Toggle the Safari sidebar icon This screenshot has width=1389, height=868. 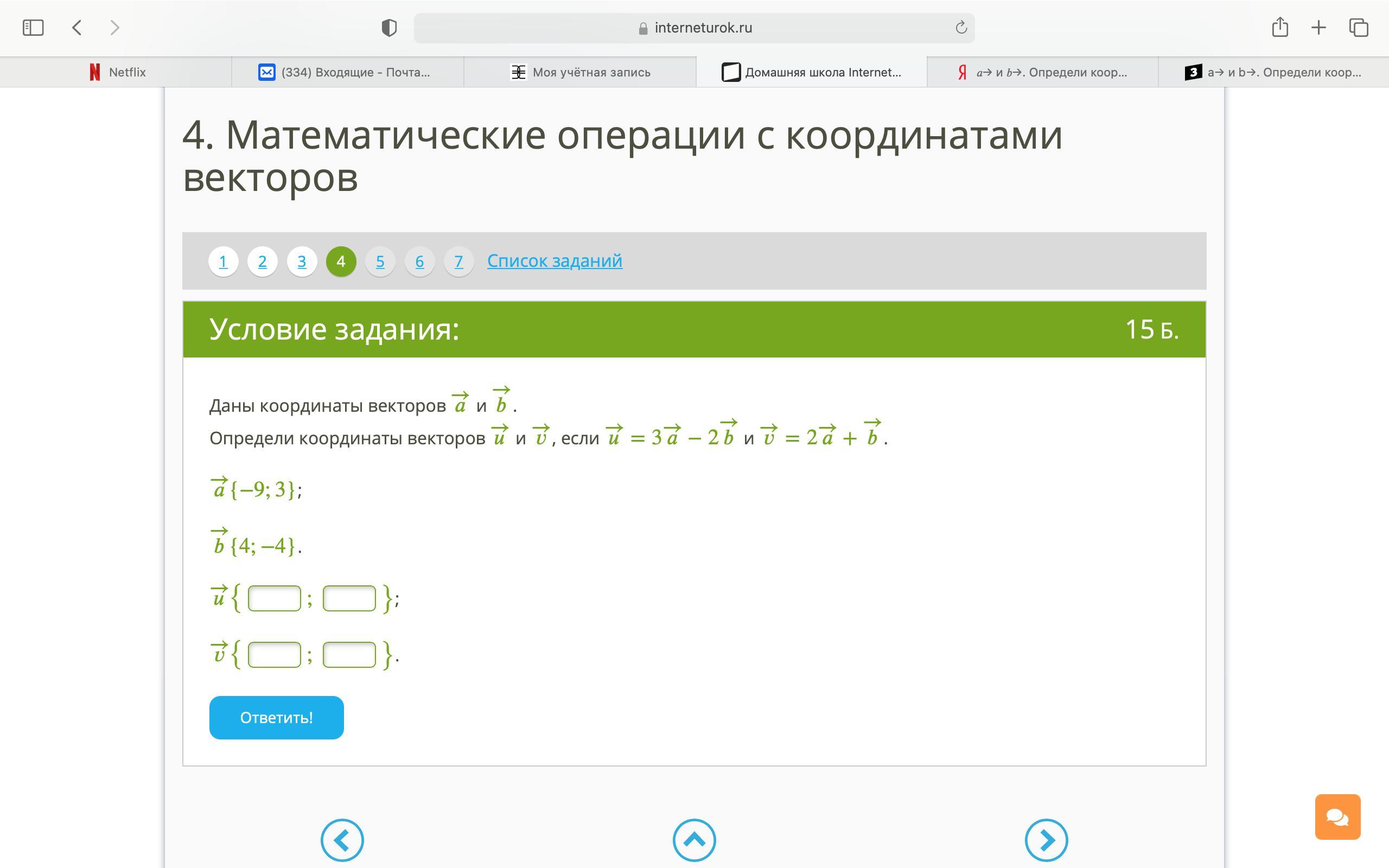pyautogui.click(x=33, y=28)
